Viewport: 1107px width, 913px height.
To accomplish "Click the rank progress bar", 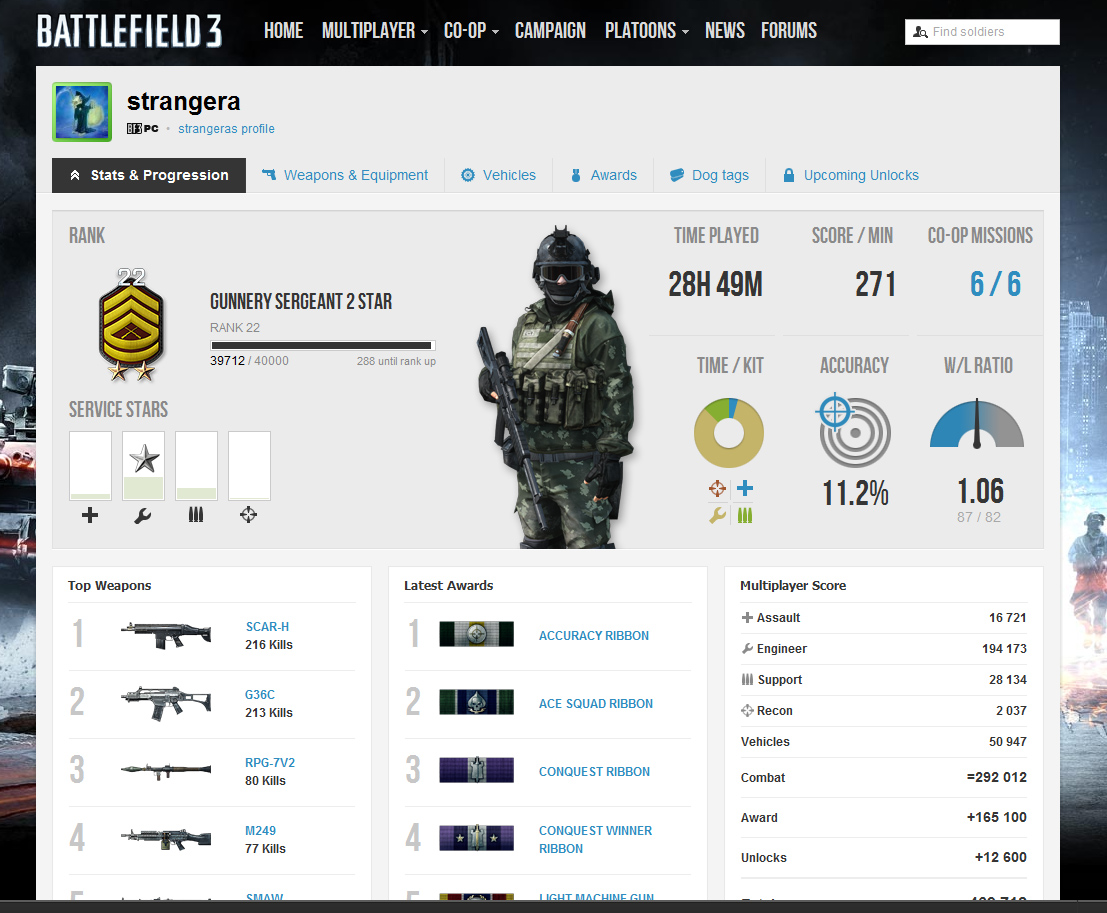I will [x=322, y=345].
